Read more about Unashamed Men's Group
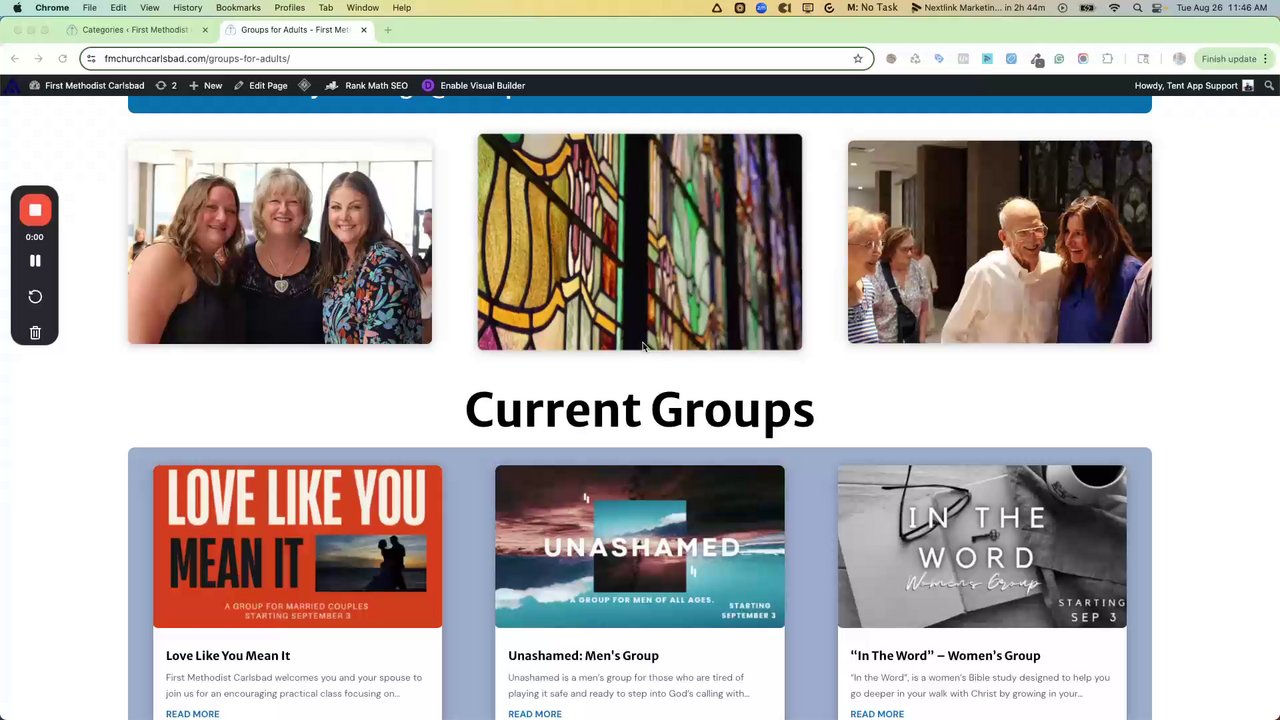The height and width of the screenshot is (720, 1280). 535,714
